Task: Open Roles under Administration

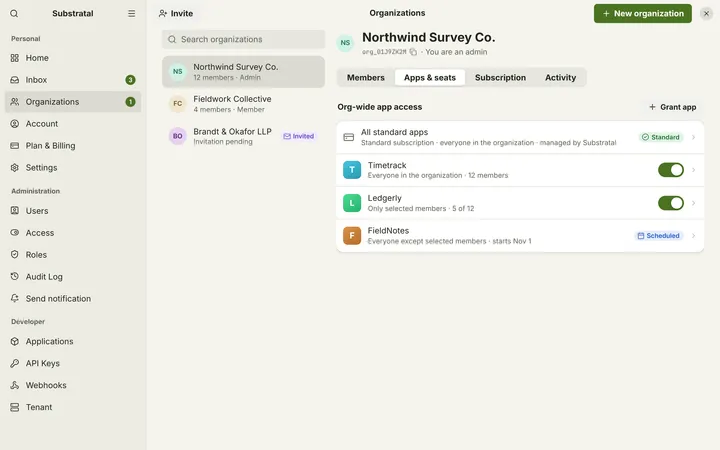Action: (73, 255)
